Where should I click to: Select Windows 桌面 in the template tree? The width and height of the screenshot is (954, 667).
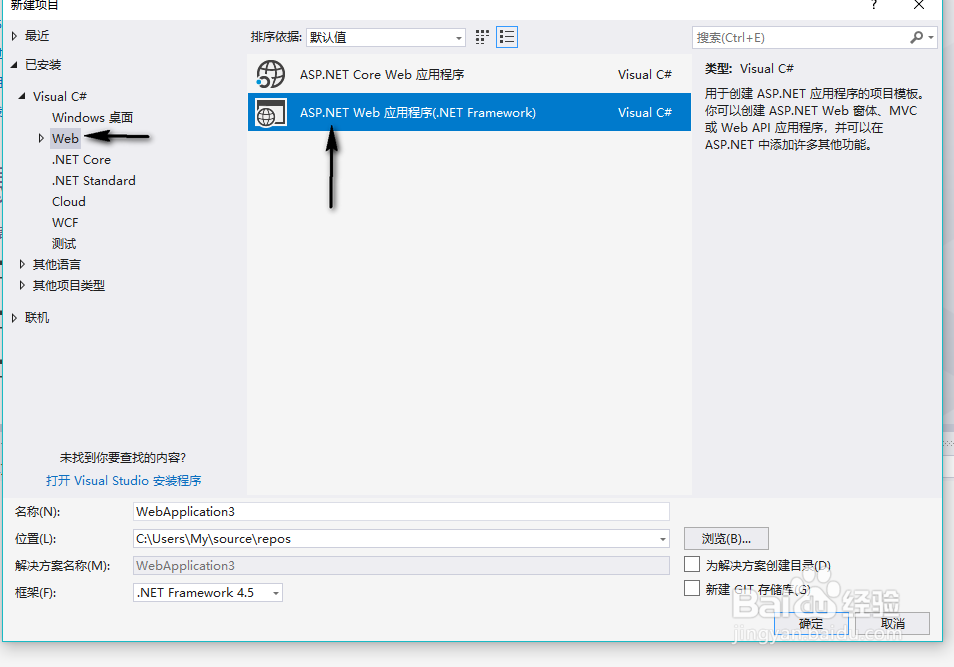94,117
